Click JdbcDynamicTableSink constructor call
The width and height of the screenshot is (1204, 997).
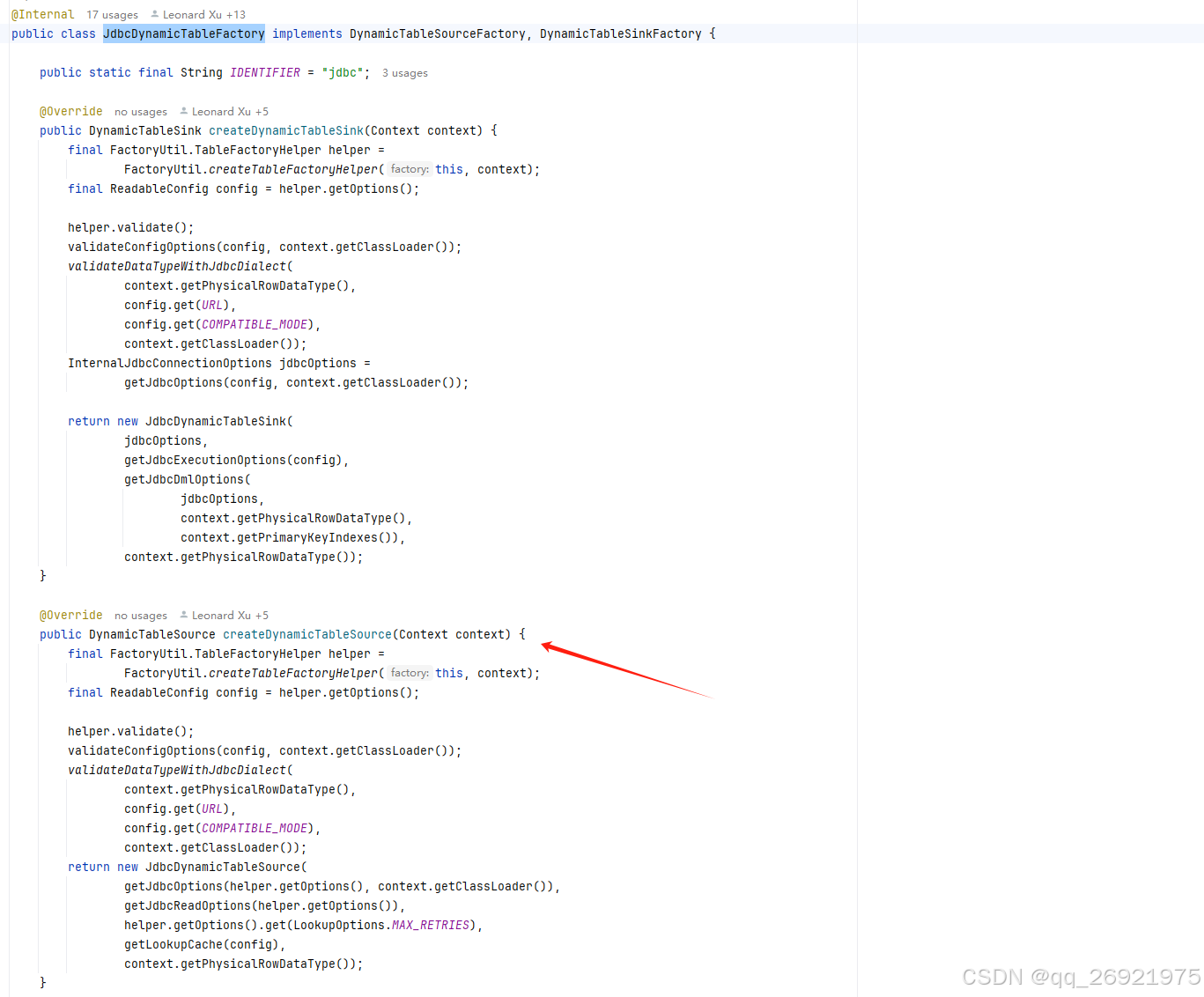(216, 421)
